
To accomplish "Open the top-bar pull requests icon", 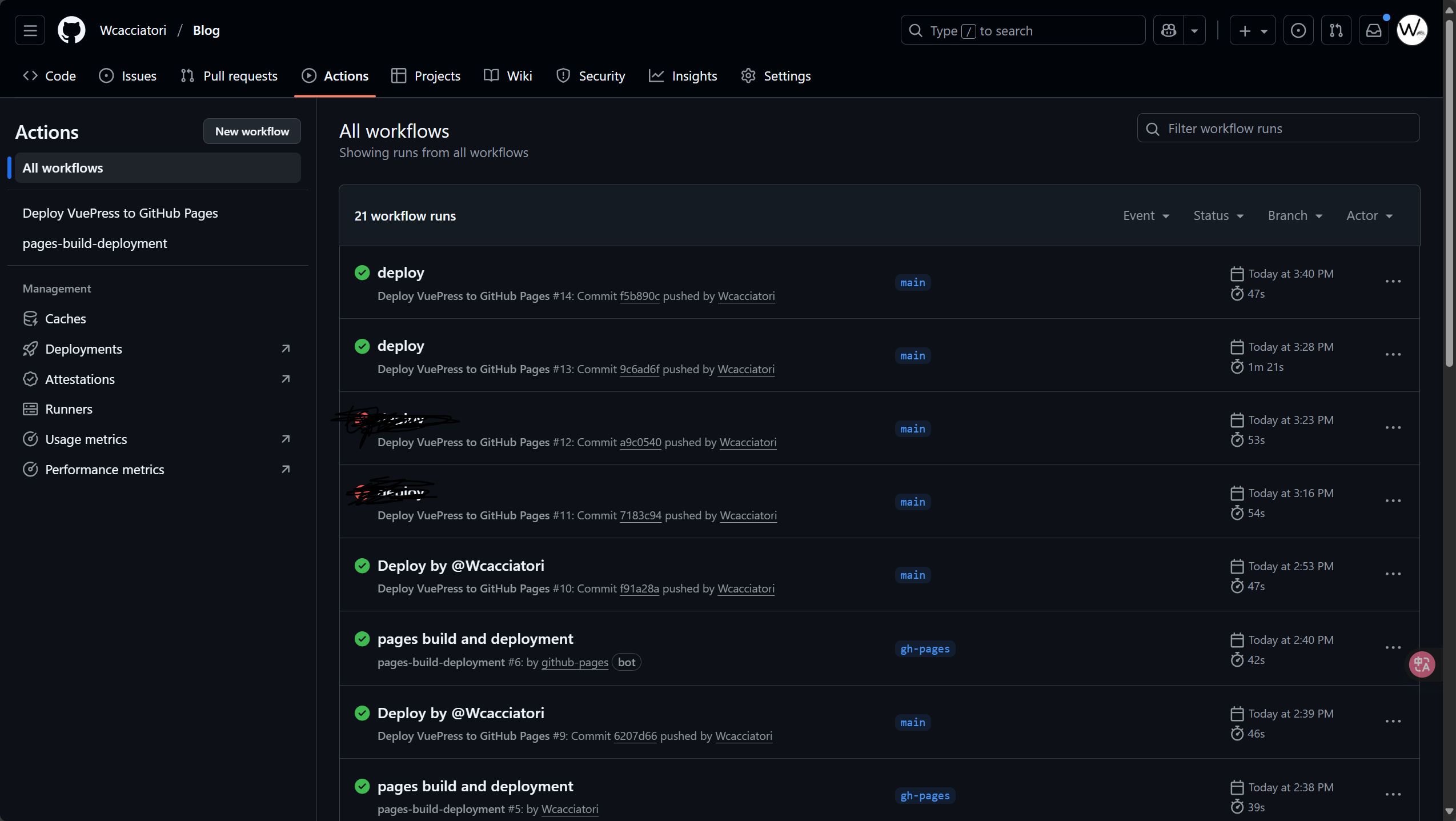I will (x=1335, y=30).
